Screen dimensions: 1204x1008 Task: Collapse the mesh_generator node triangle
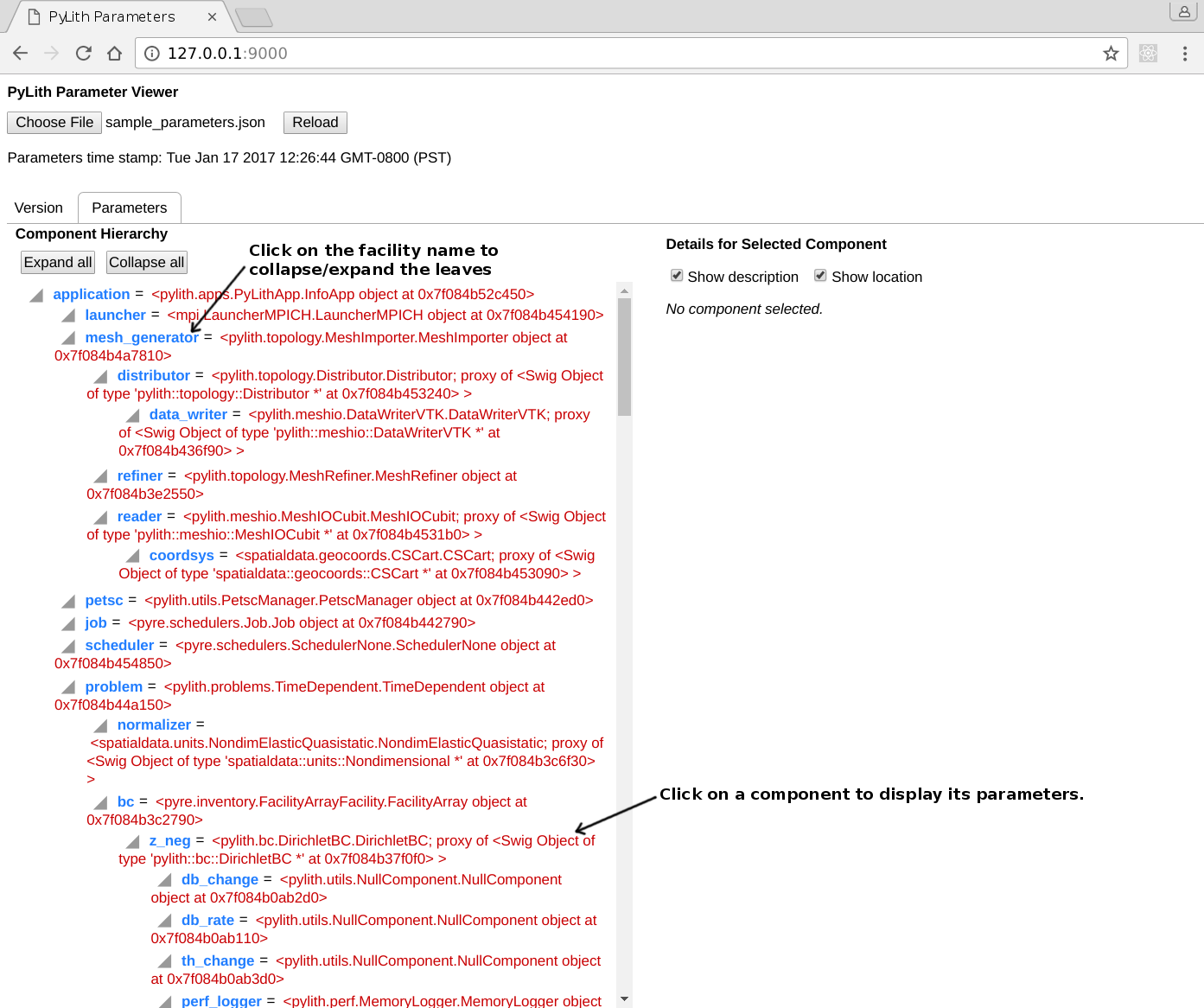click(x=68, y=338)
